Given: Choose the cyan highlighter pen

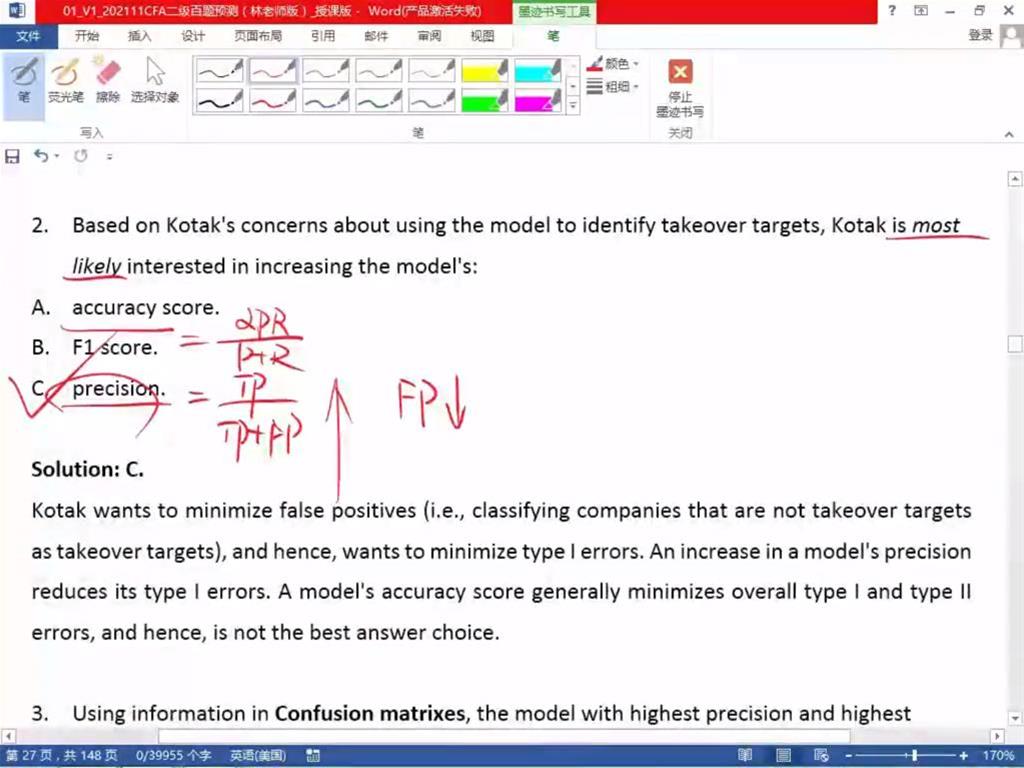Looking at the screenshot, I should (537, 71).
